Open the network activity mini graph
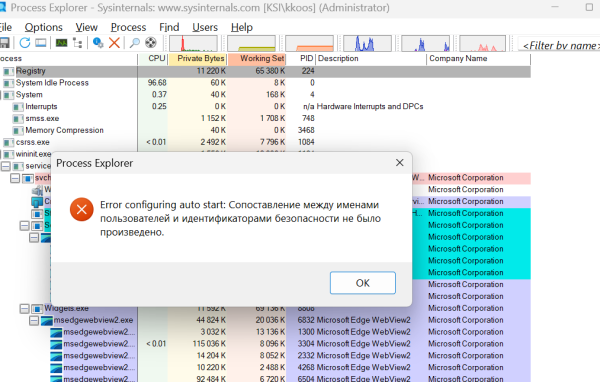The height and width of the screenshot is (382, 600). pos(426,43)
